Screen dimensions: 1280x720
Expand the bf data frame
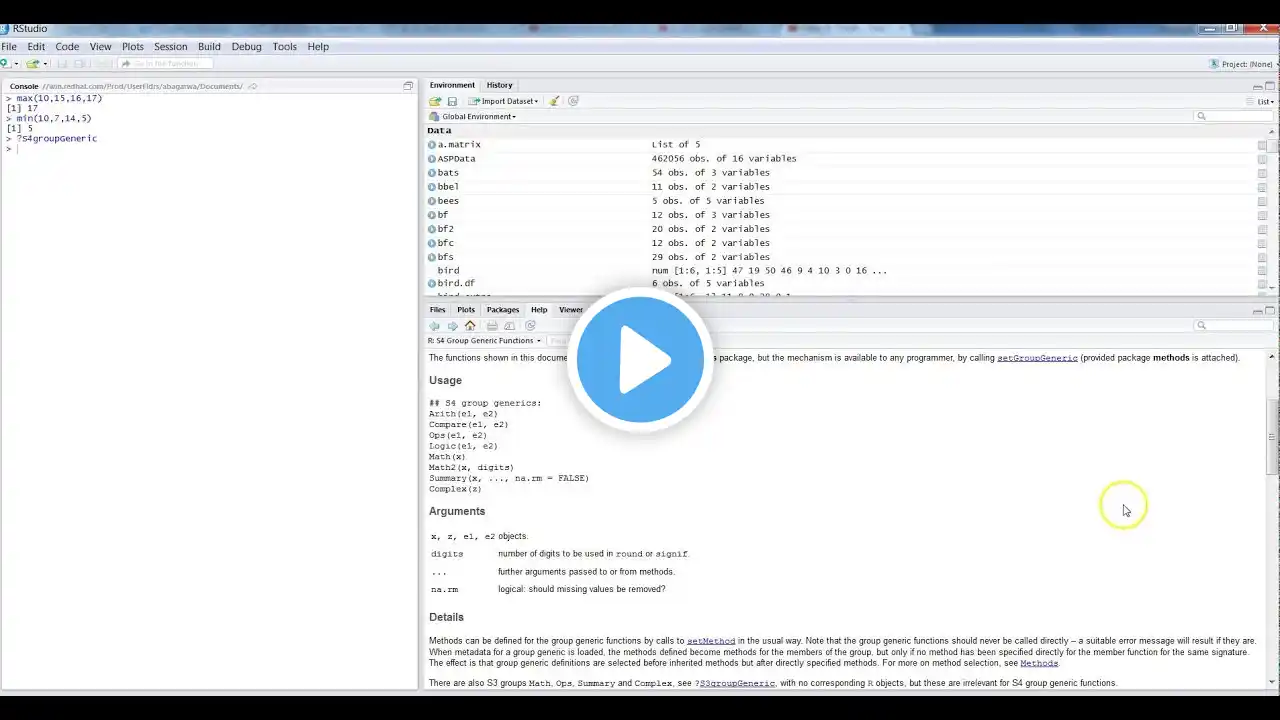pyautogui.click(x=432, y=215)
